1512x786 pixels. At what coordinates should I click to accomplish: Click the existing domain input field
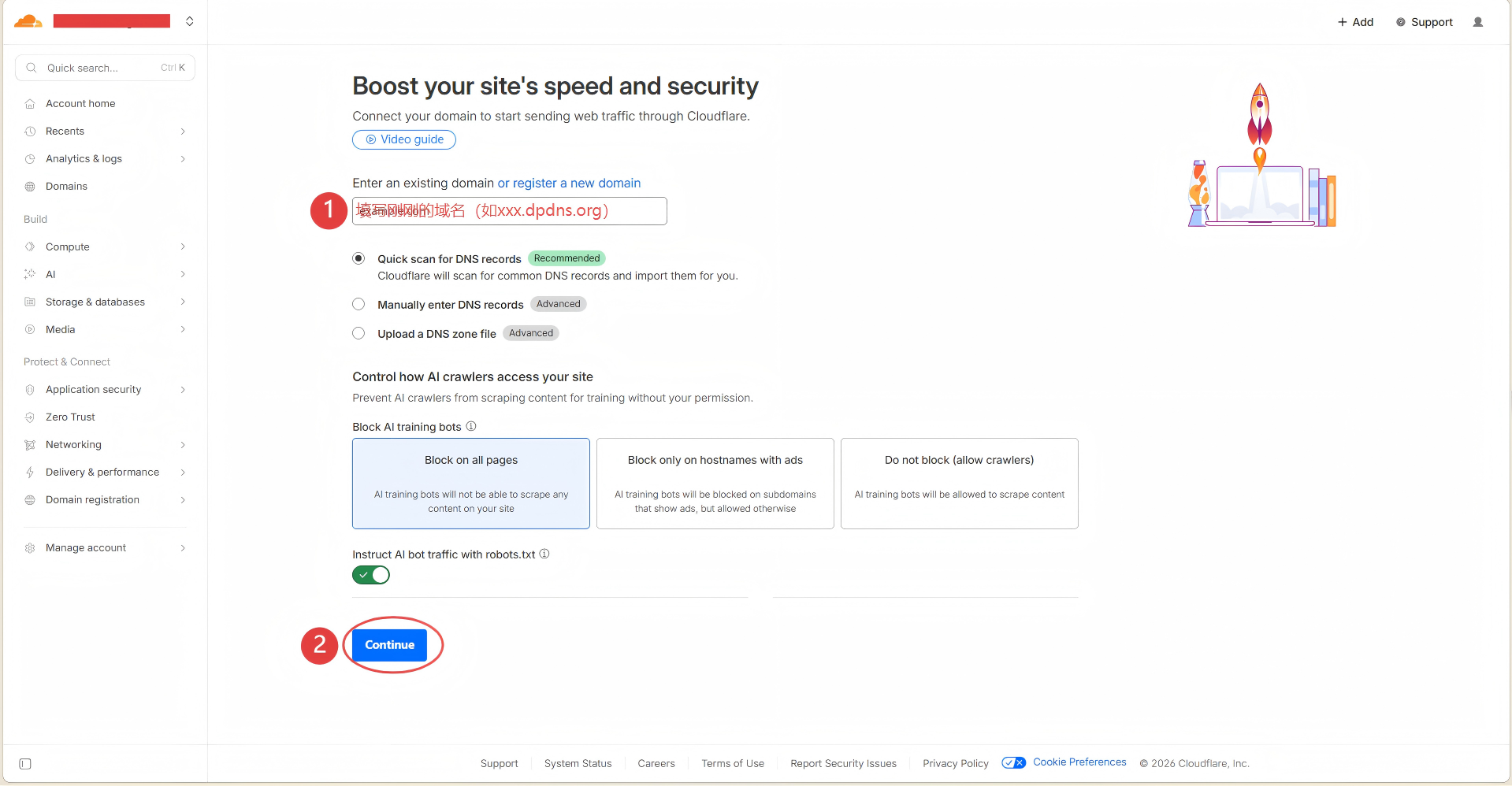click(509, 211)
